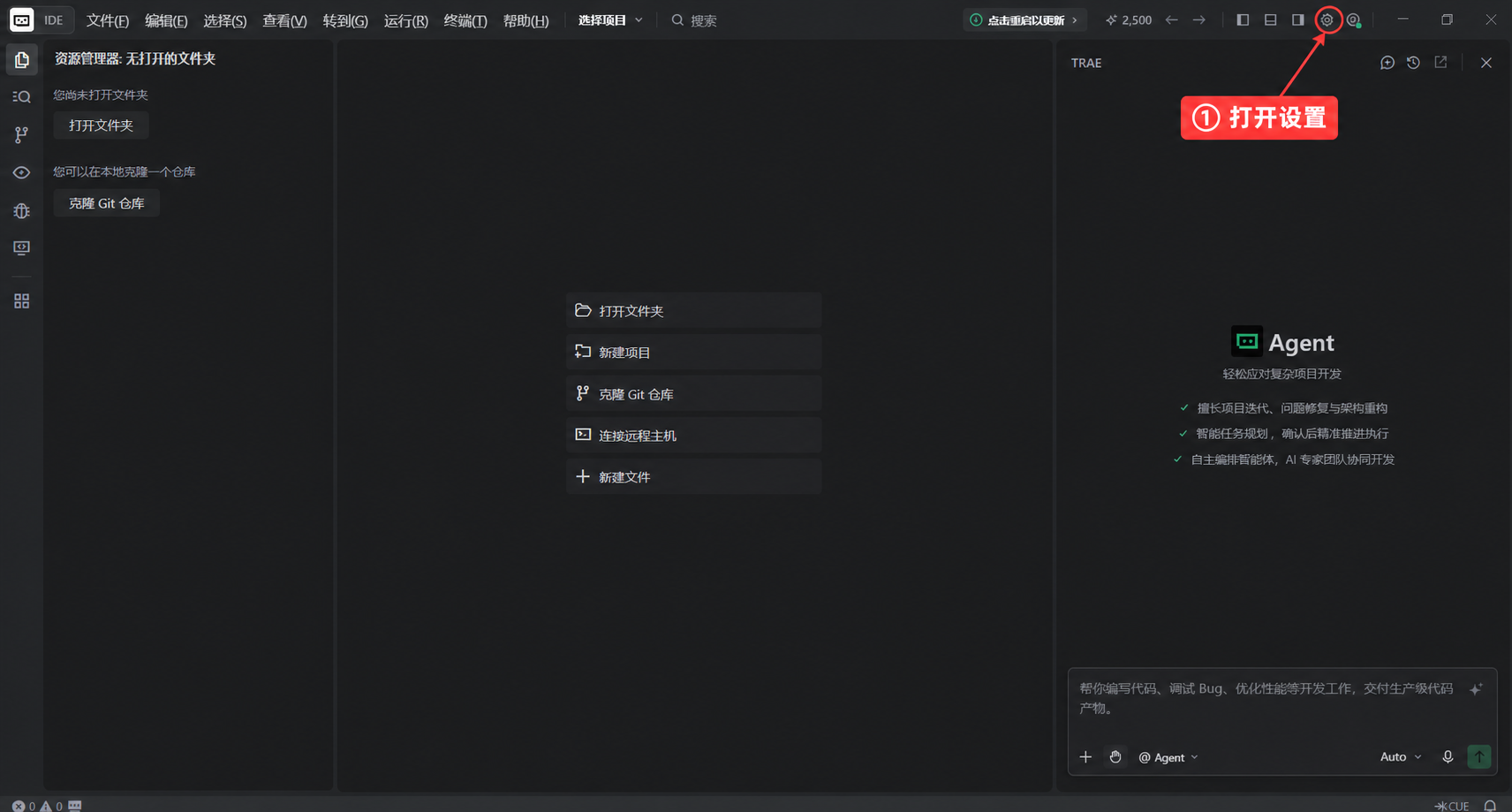Open the Remote Explorer monitor icon
Screen dimensions: 1512x812
tap(21, 248)
